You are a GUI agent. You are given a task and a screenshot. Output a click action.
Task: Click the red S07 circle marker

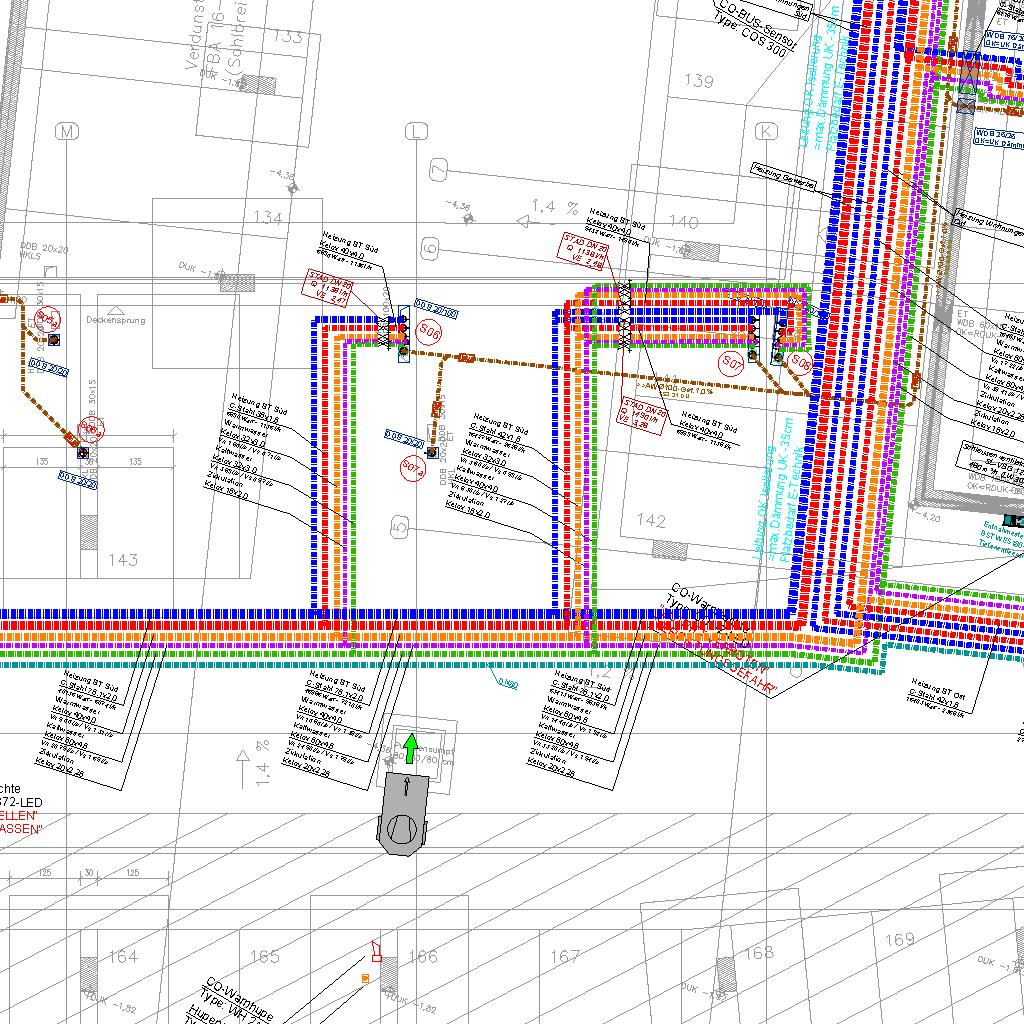pyautogui.click(x=733, y=361)
